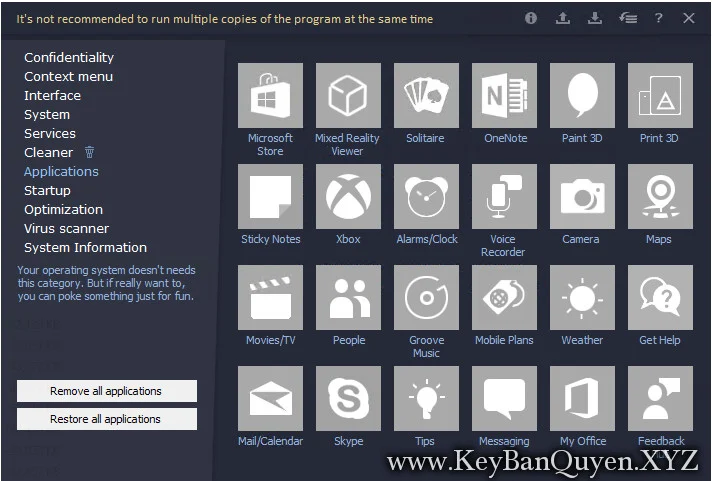Select the People app tile
The width and height of the screenshot is (712, 481).
pos(348,298)
